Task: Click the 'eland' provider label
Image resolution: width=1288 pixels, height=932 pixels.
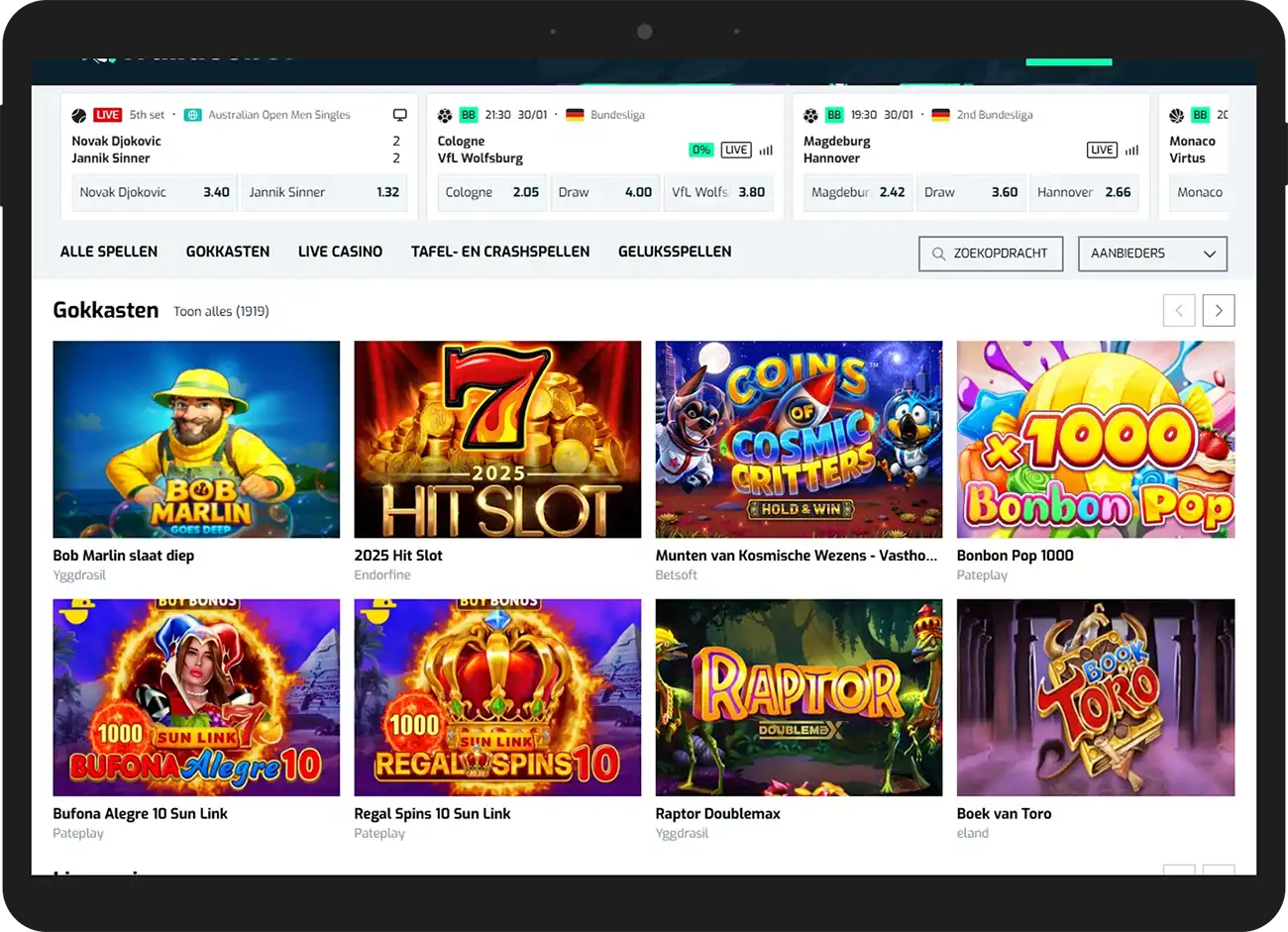Action: 973,833
